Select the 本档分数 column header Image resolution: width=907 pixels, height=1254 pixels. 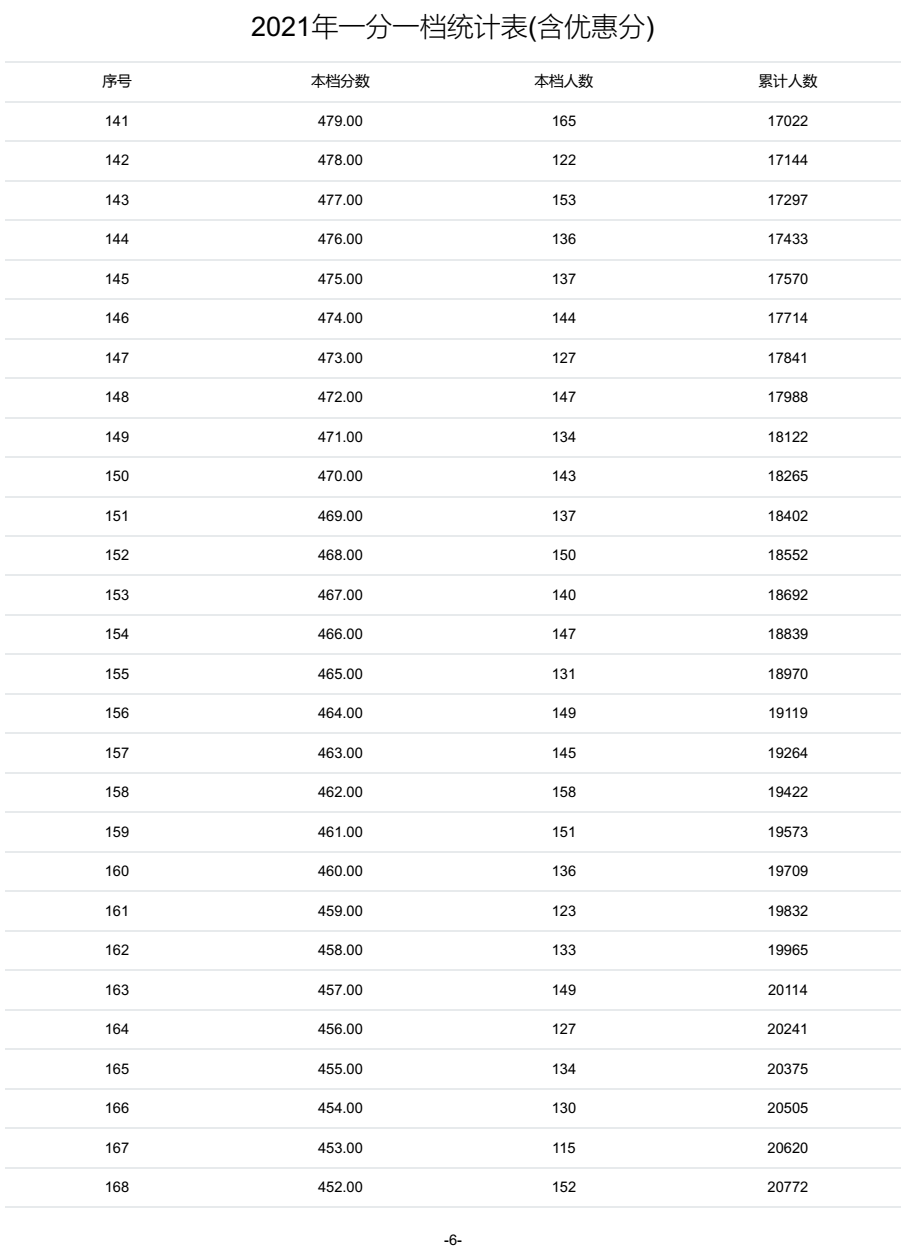click(340, 82)
